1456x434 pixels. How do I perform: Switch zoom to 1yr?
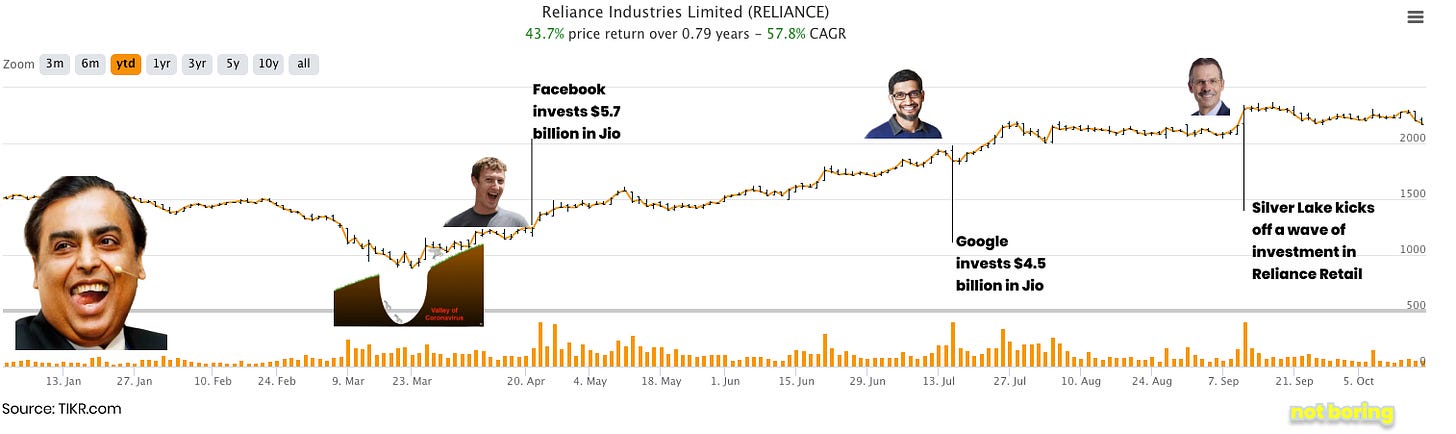[x=161, y=64]
